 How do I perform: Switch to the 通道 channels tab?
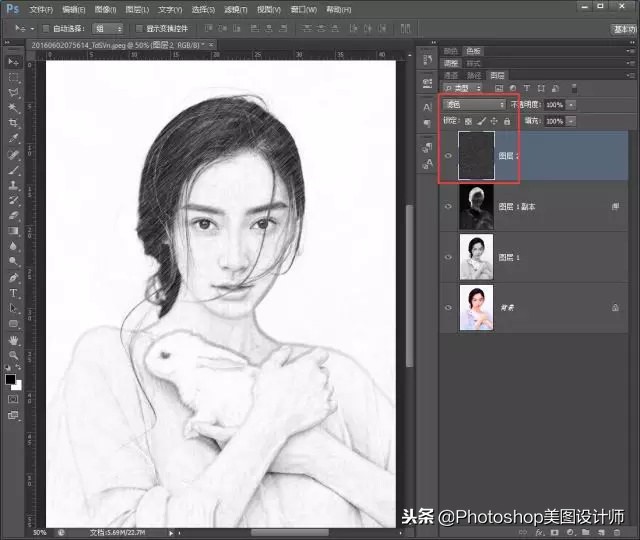click(x=451, y=75)
